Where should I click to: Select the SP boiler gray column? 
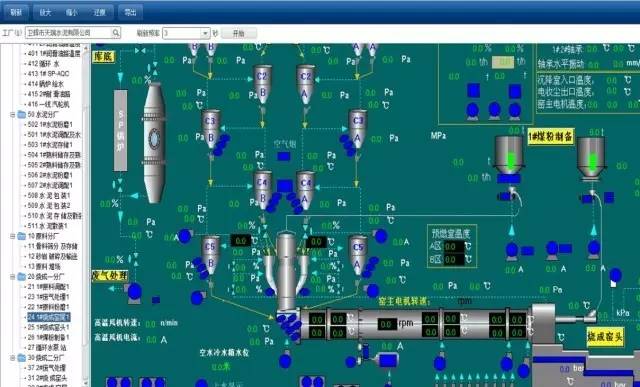[120, 130]
